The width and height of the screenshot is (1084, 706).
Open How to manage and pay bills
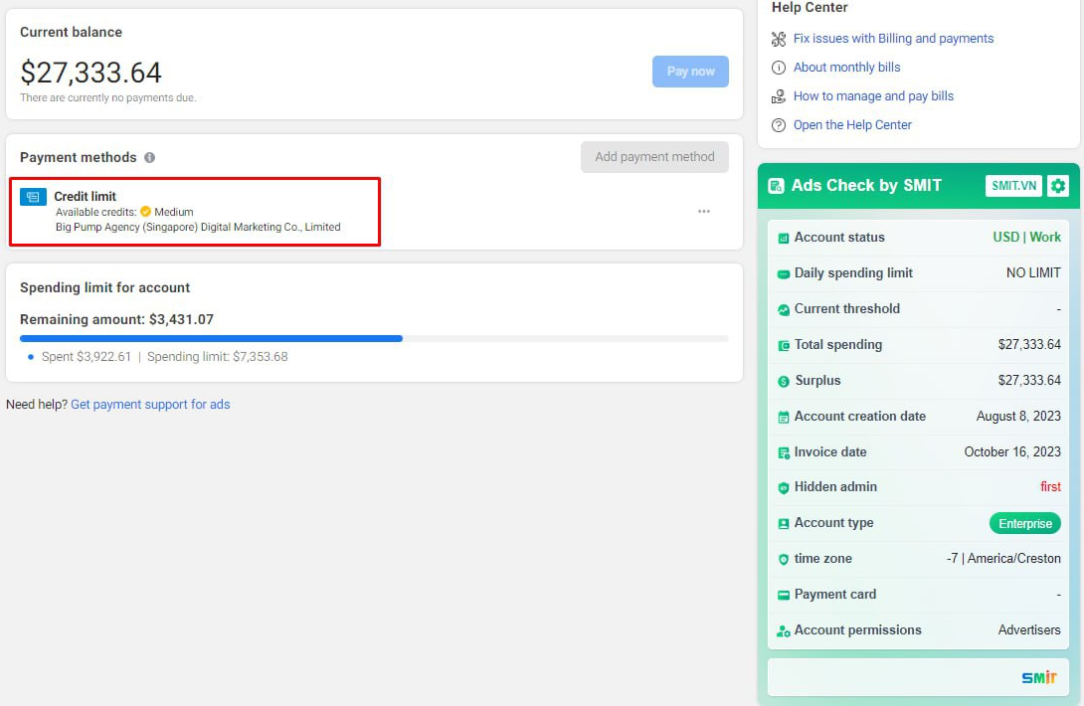pyautogui.click(x=873, y=96)
